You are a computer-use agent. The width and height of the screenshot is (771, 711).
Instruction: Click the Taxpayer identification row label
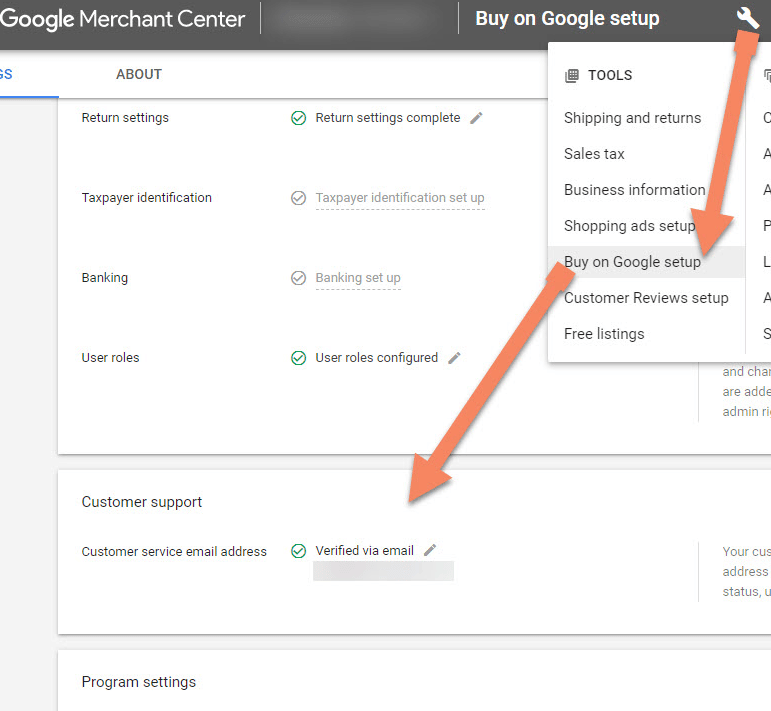pyautogui.click(x=147, y=198)
